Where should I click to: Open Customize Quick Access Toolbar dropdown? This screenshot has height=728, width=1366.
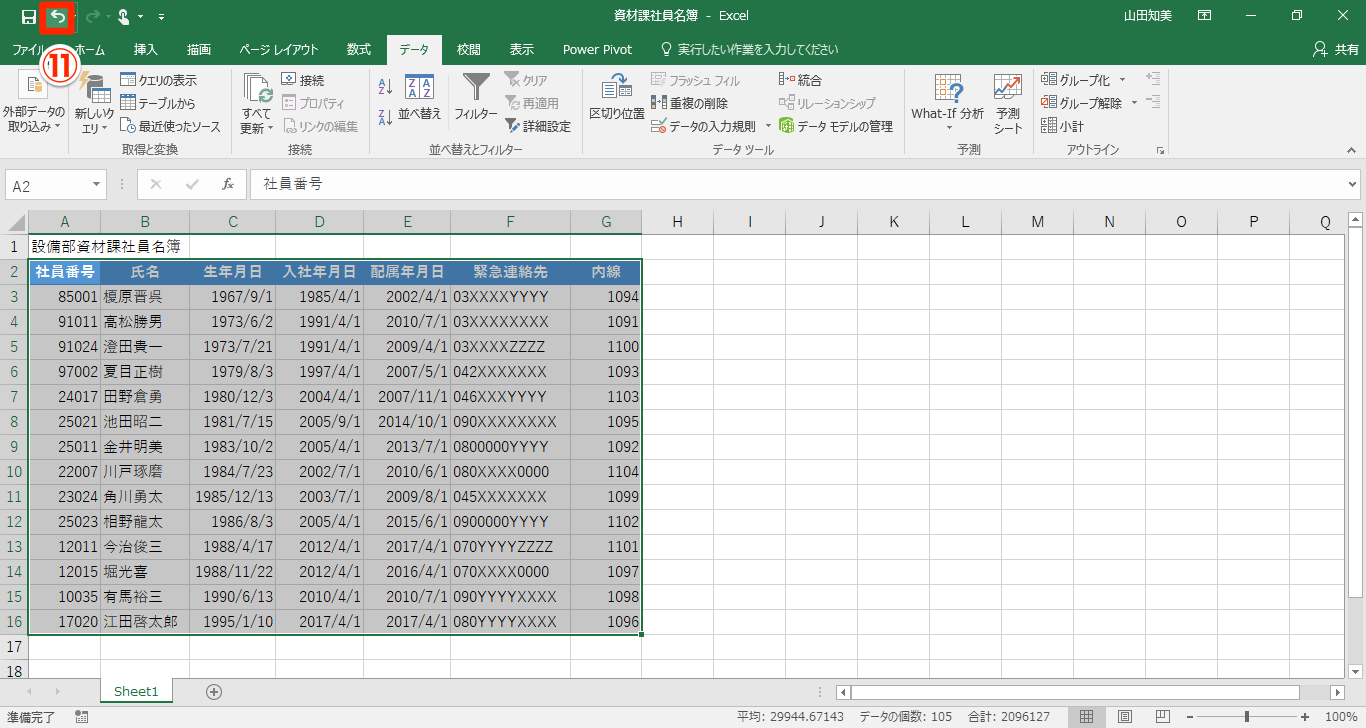pyautogui.click(x=161, y=16)
